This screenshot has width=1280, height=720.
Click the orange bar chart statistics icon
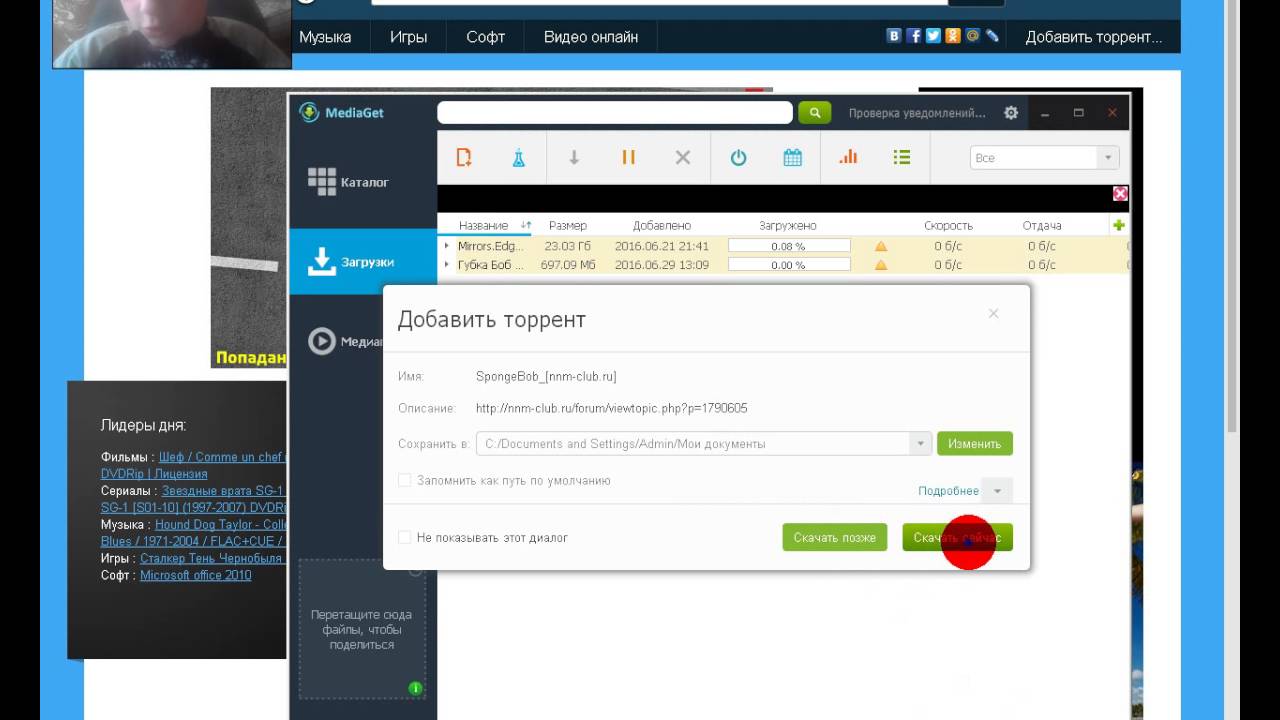848,157
